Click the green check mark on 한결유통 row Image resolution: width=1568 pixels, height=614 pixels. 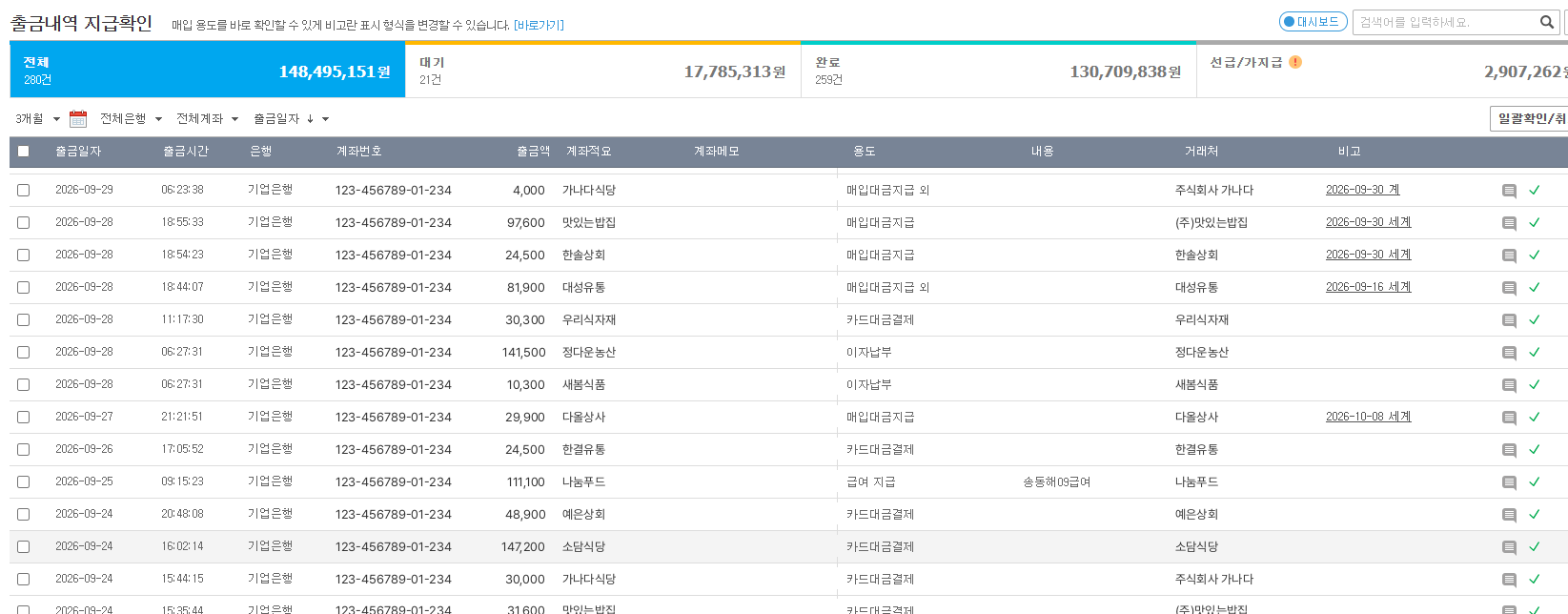1535,449
